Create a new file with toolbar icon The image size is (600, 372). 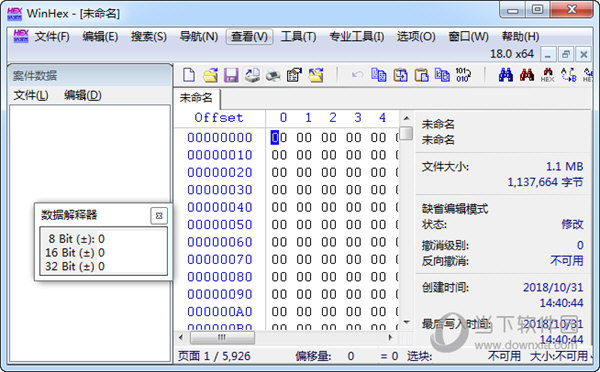point(189,75)
